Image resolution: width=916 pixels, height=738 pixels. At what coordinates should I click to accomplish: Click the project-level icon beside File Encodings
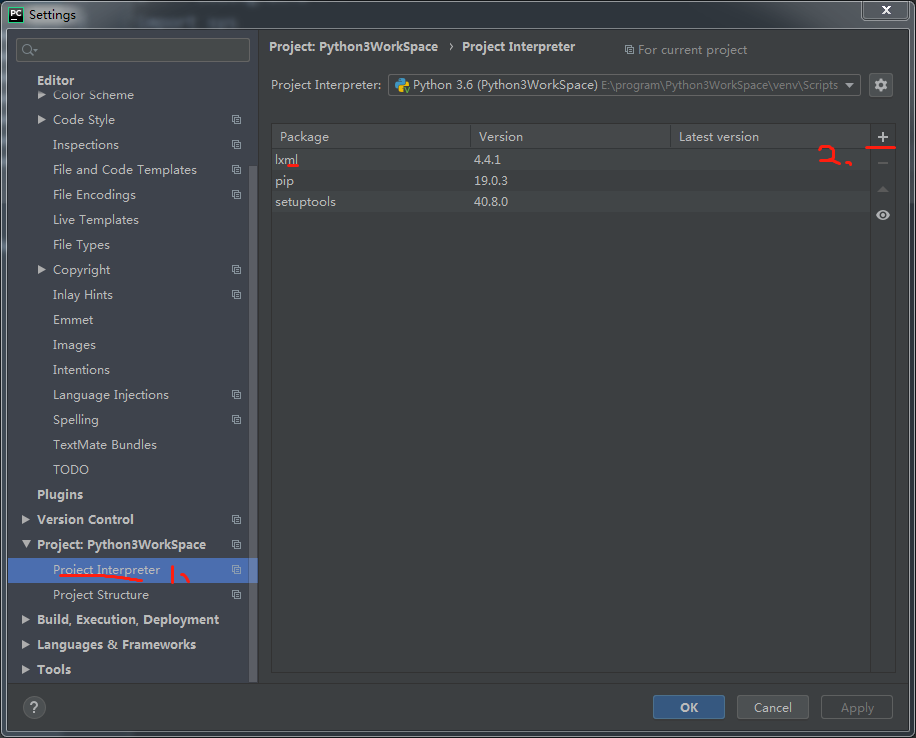236,195
